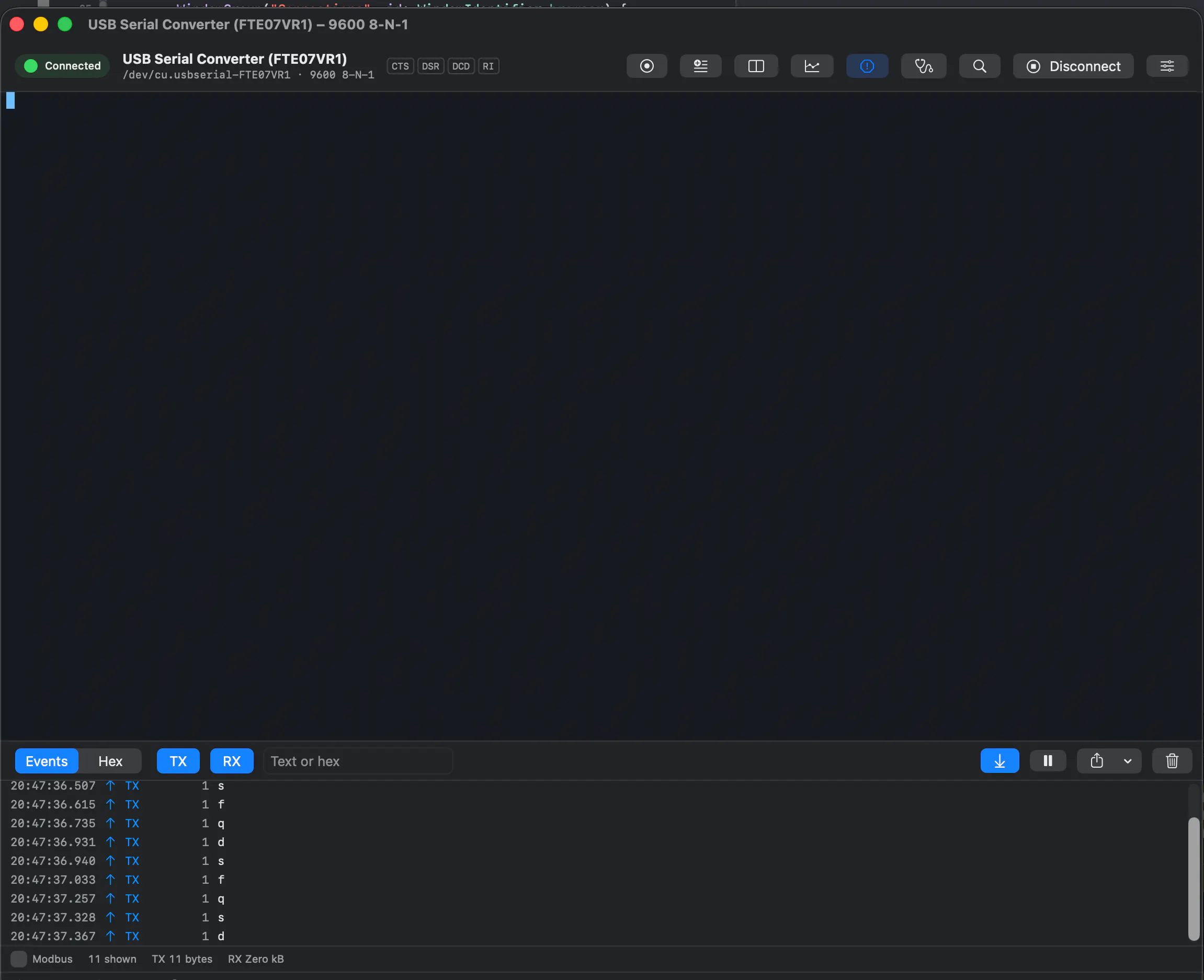This screenshot has width=1204, height=980.
Task: Toggle the CTS signal indicator
Action: point(400,66)
